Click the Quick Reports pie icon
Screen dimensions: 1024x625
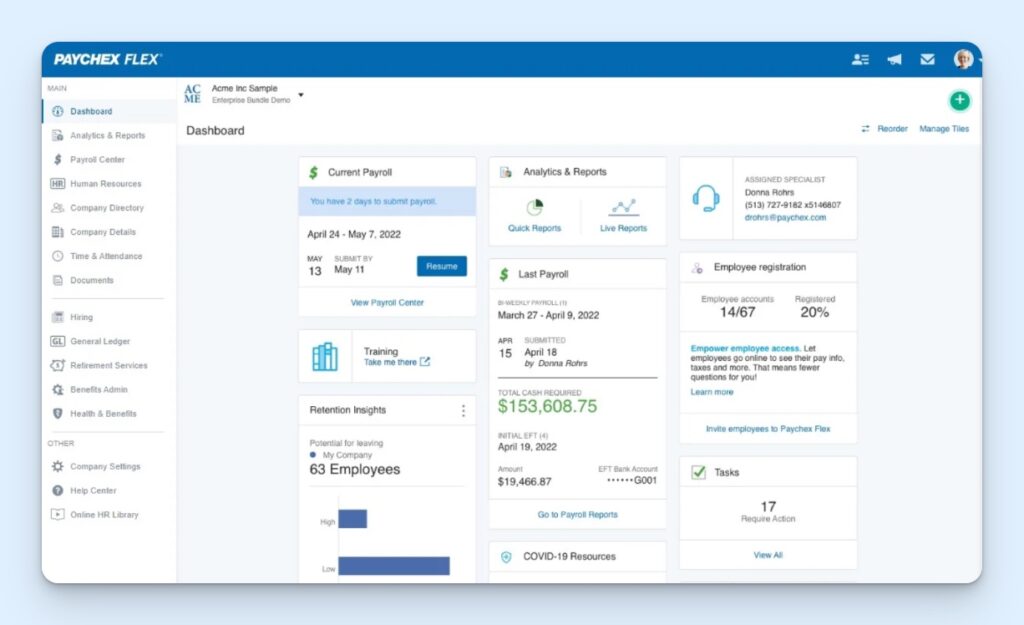(534, 208)
